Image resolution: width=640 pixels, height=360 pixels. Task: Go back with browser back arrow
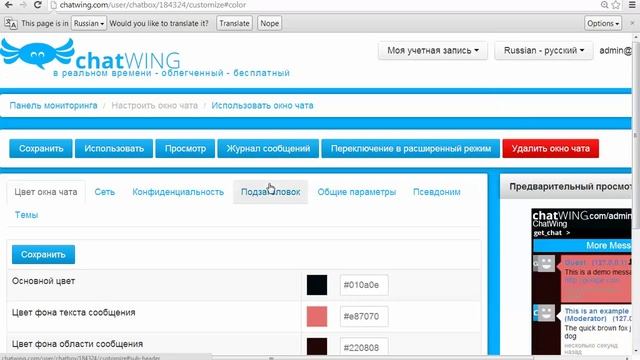[8, 5]
